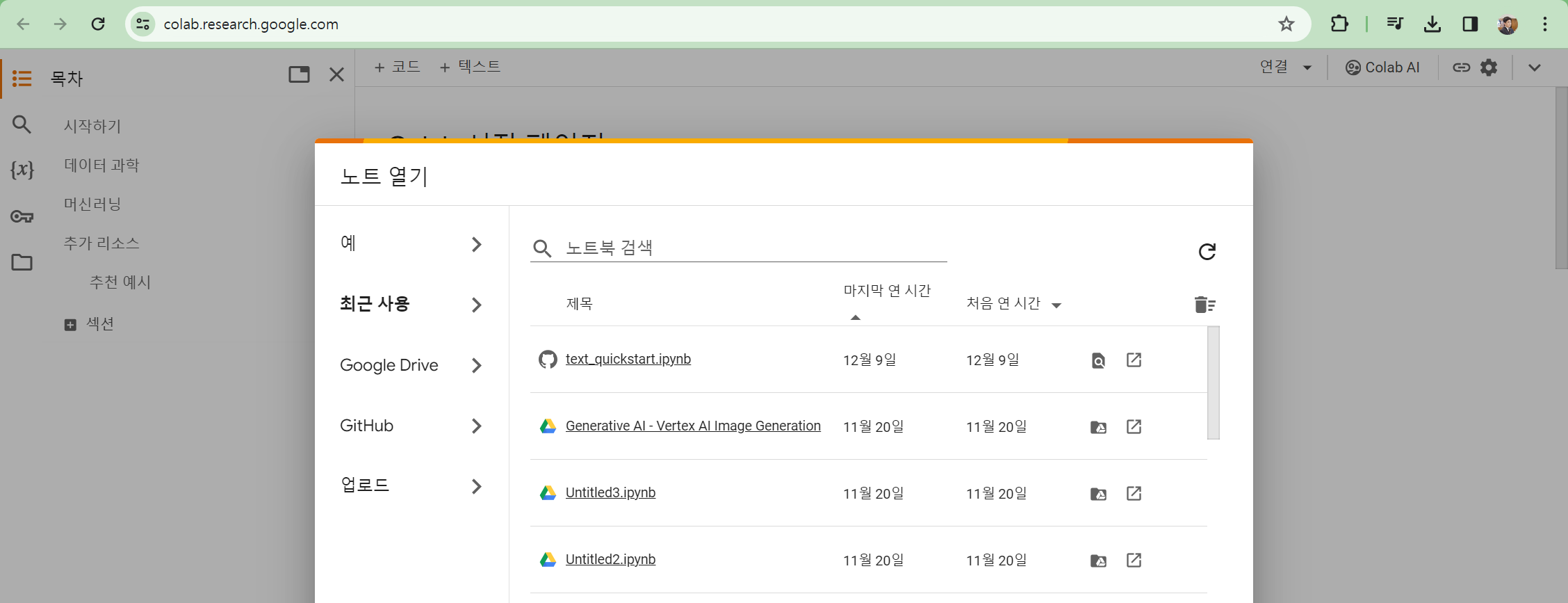Click the Colab AI button
Image resolution: width=1568 pixels, height=603 pixels.
(x=1383, y=67)
